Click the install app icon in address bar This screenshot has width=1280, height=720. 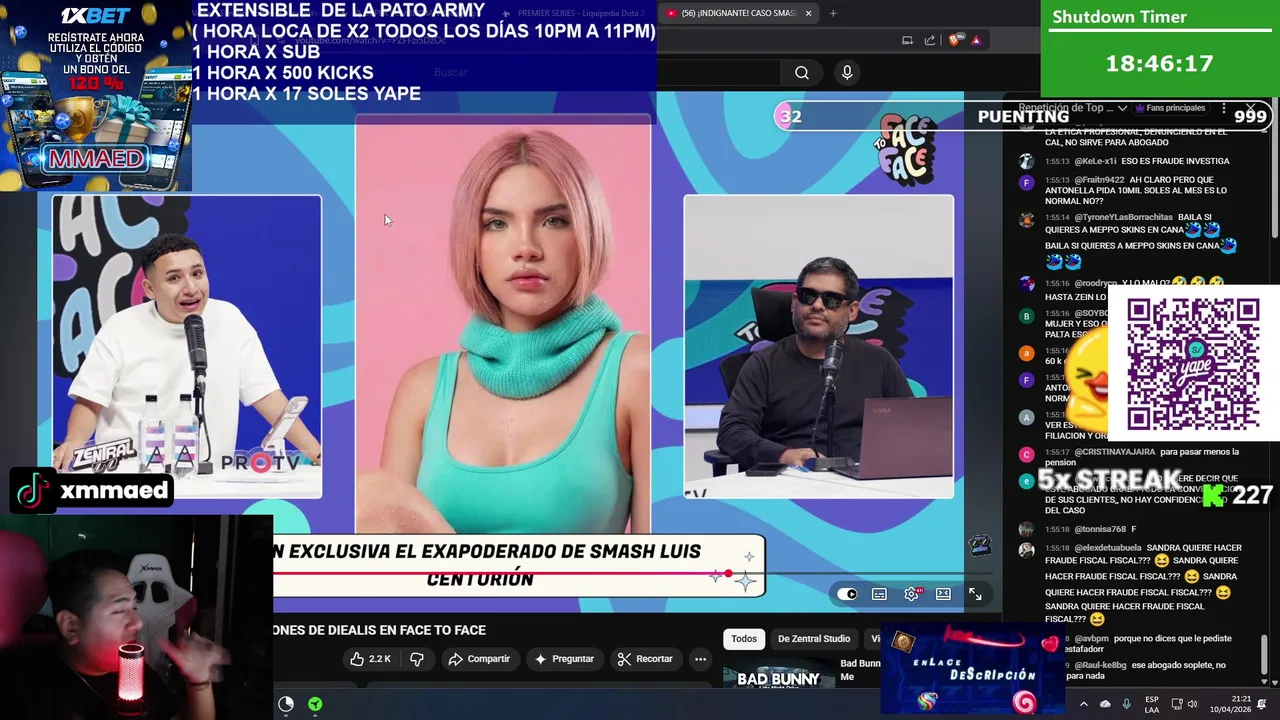907,40
